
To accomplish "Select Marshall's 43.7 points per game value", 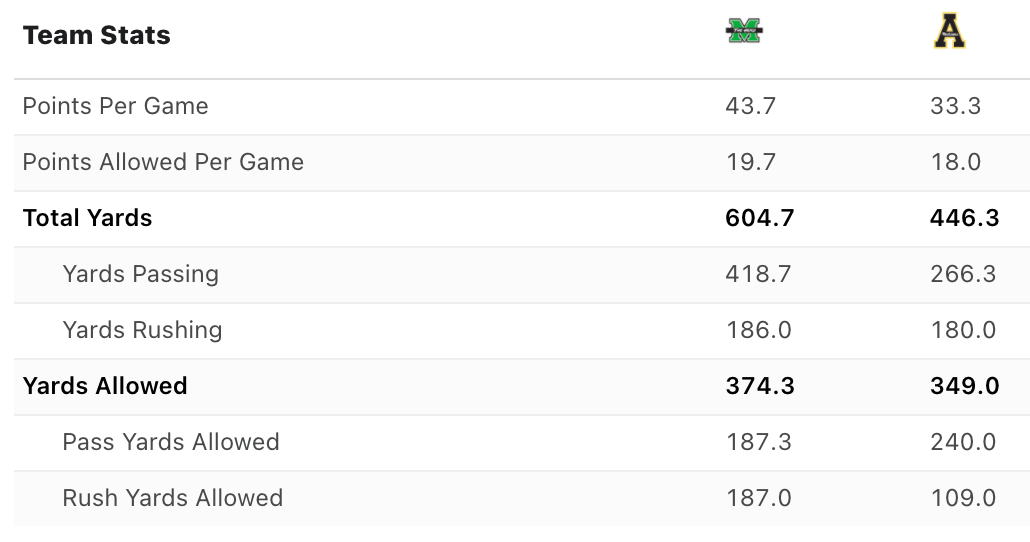I will pyautogui.click(x=751, y=106).
